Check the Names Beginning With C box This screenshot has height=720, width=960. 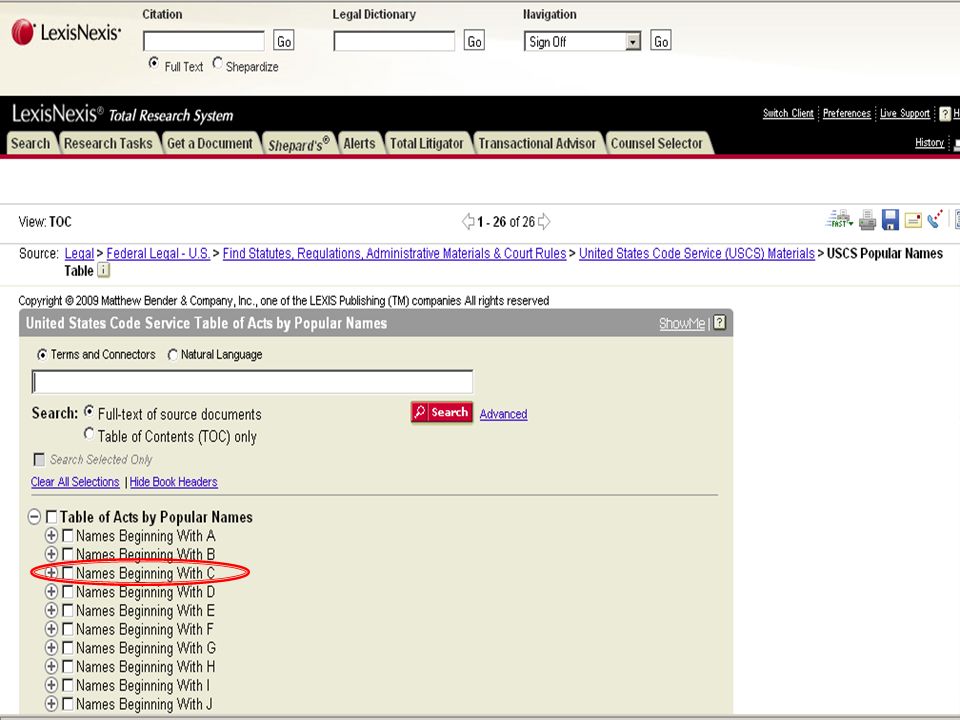click(68, 573)
